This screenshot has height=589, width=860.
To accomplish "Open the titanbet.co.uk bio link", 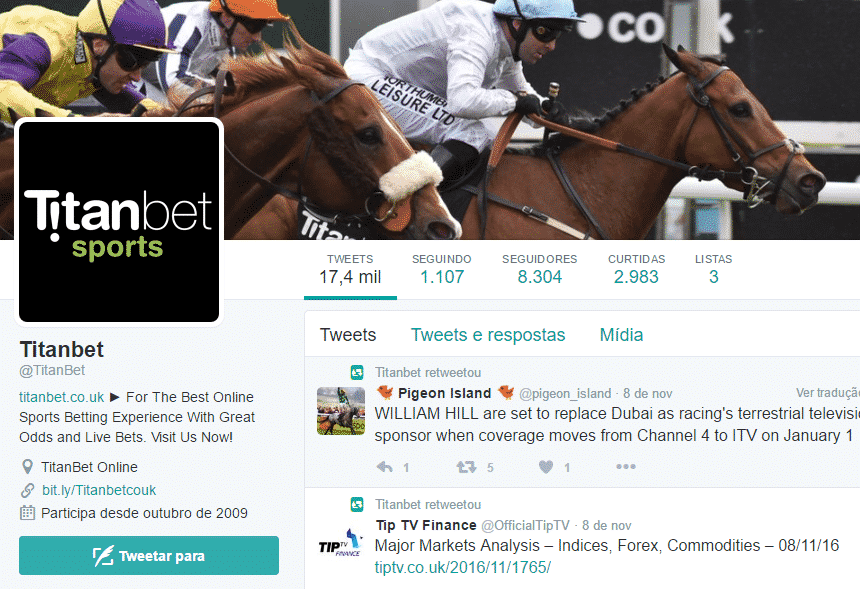I will click(61, 397).
